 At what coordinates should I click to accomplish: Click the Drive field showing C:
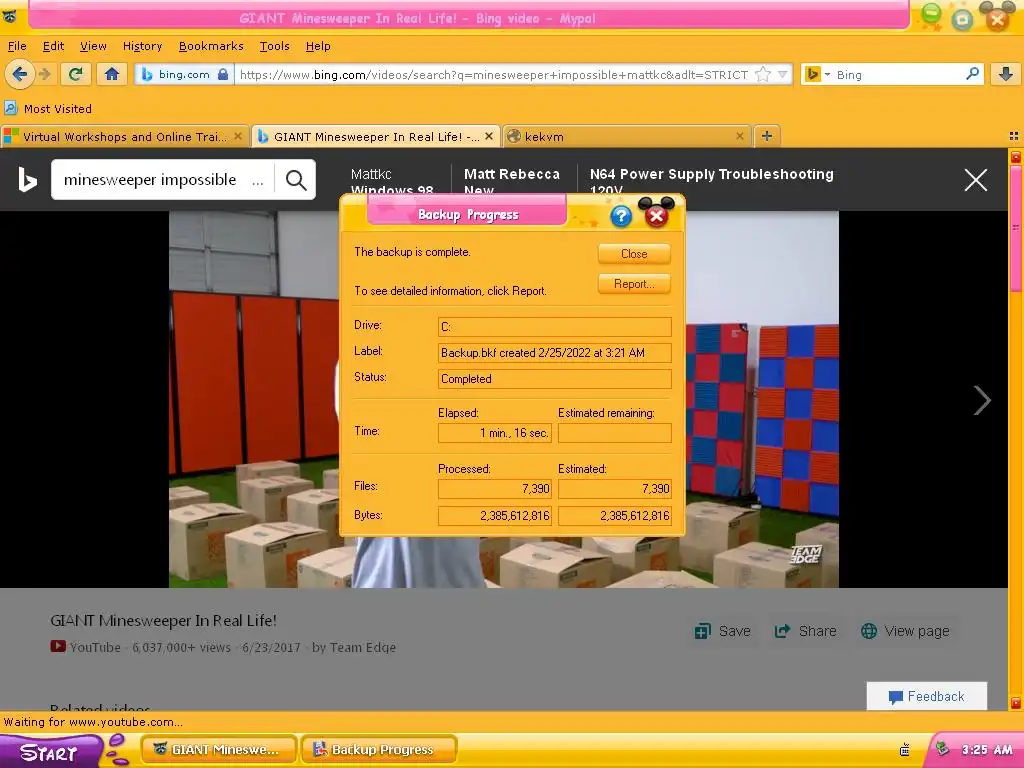pos(554,327)
